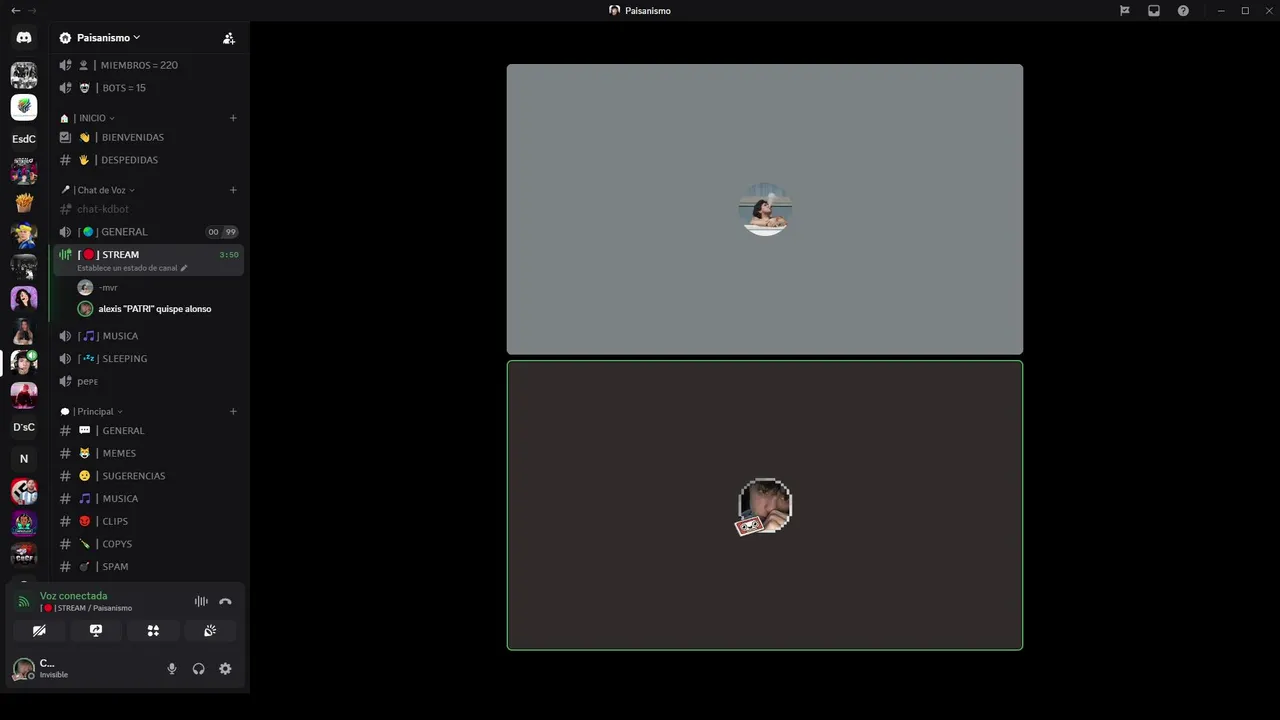Open BIENVENIDAS channel
The image size is (1280, 720).
coord(148,137)
